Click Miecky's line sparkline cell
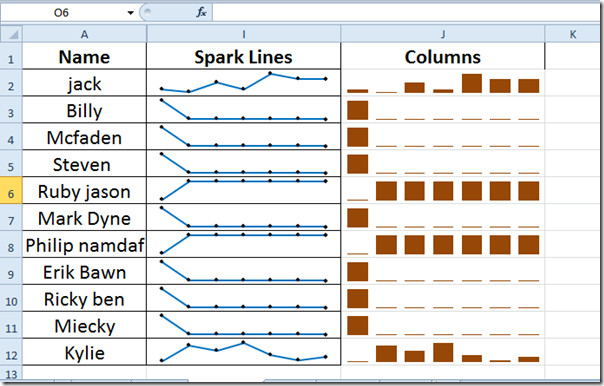 tap(243, 326)
